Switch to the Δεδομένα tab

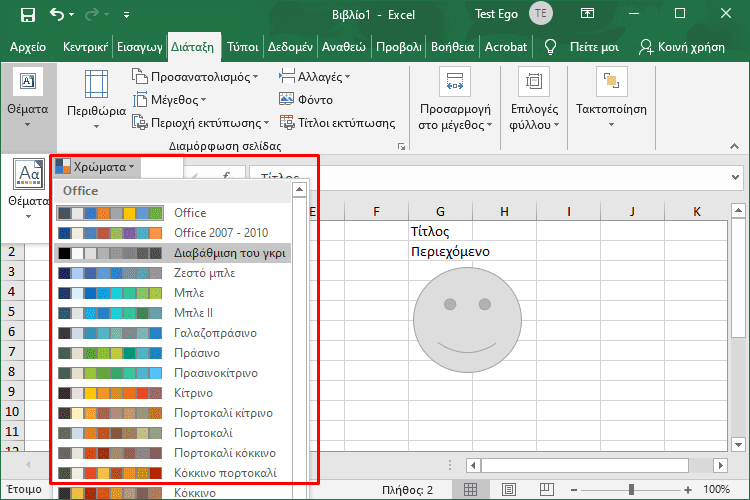click(x=290, y=47)
